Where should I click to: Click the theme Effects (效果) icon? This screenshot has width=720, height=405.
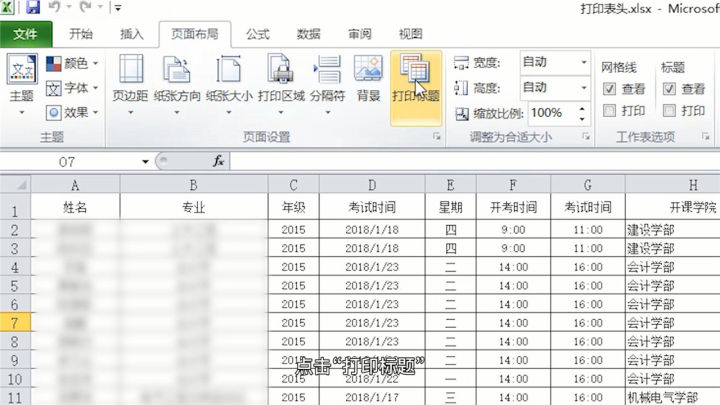[53, 112]
